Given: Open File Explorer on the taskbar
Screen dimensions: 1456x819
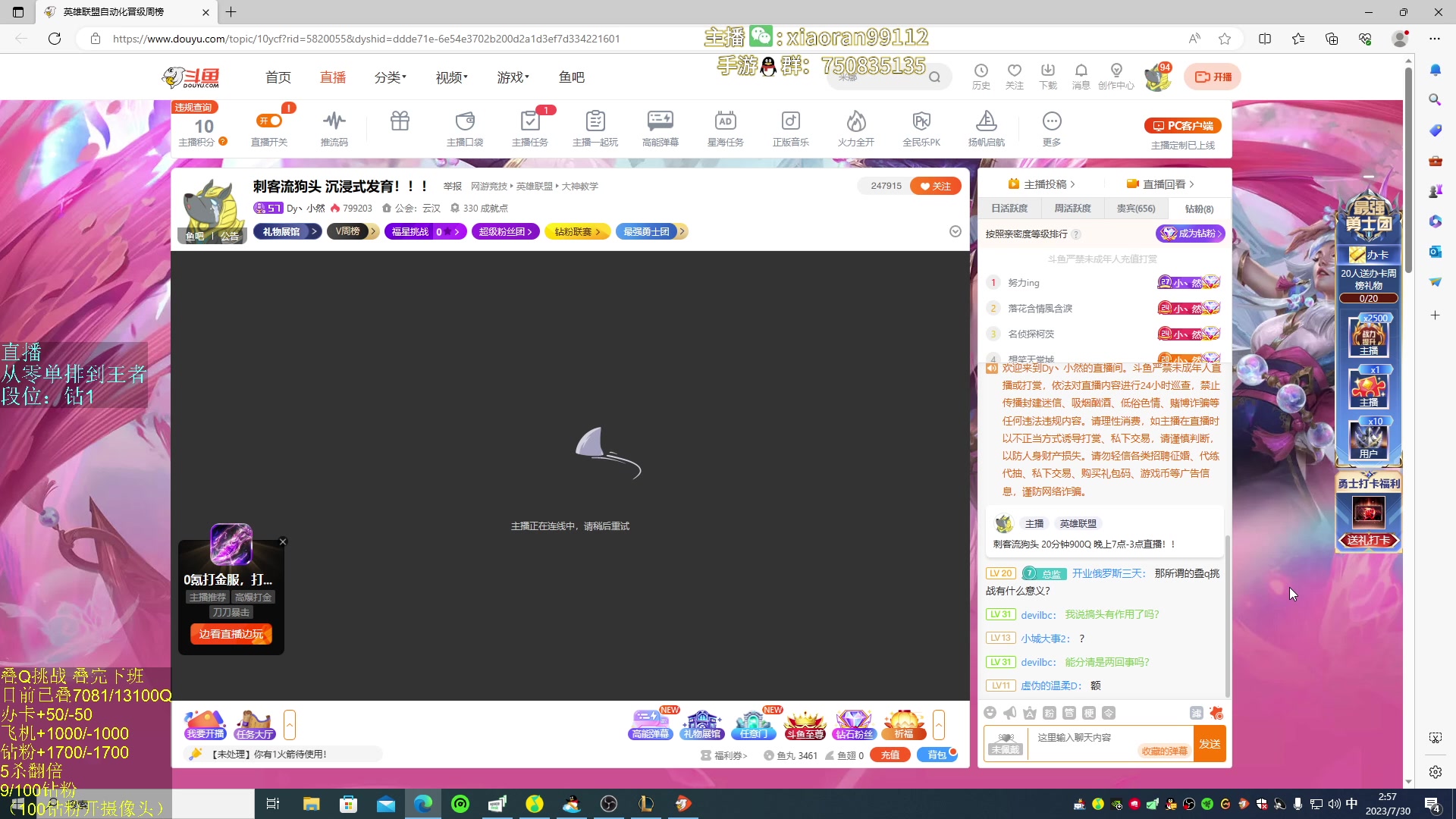Looking at the screenshot, I should point(311,804).
